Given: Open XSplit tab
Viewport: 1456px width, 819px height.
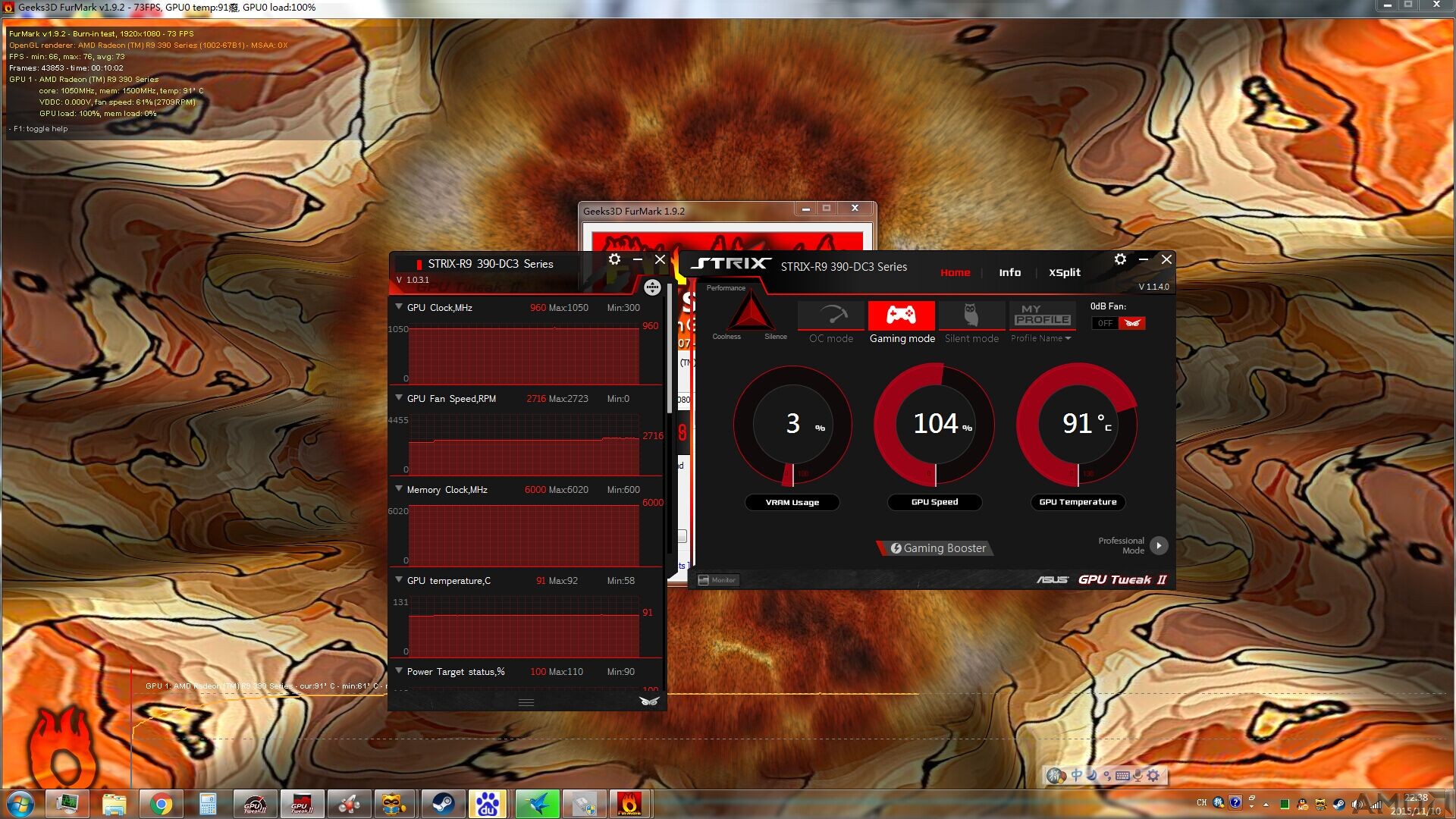Looking at the screenshot, I should 1064,272.
